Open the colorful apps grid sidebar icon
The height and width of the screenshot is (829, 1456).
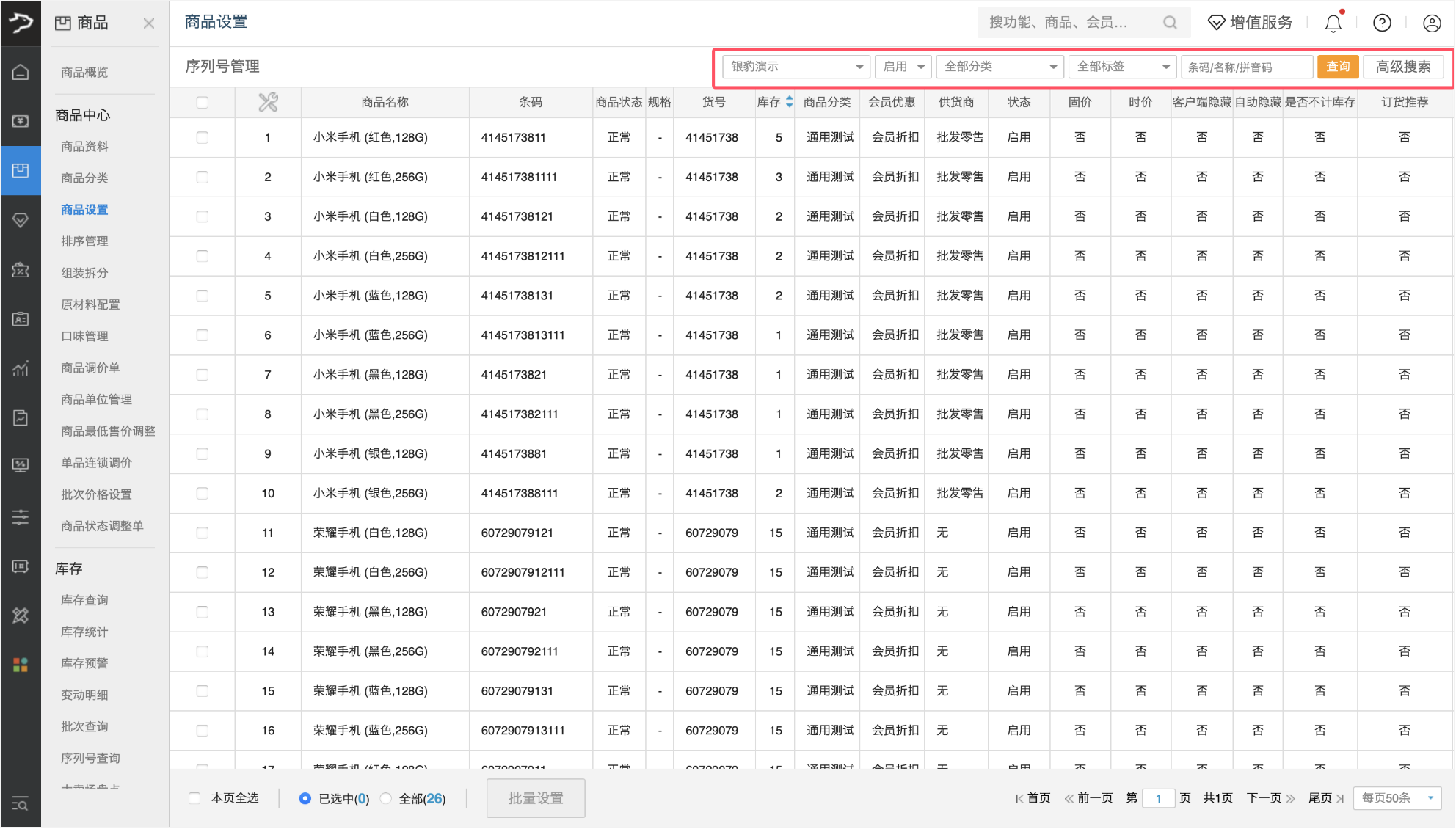pyautogui.click(x=21, y=665)
